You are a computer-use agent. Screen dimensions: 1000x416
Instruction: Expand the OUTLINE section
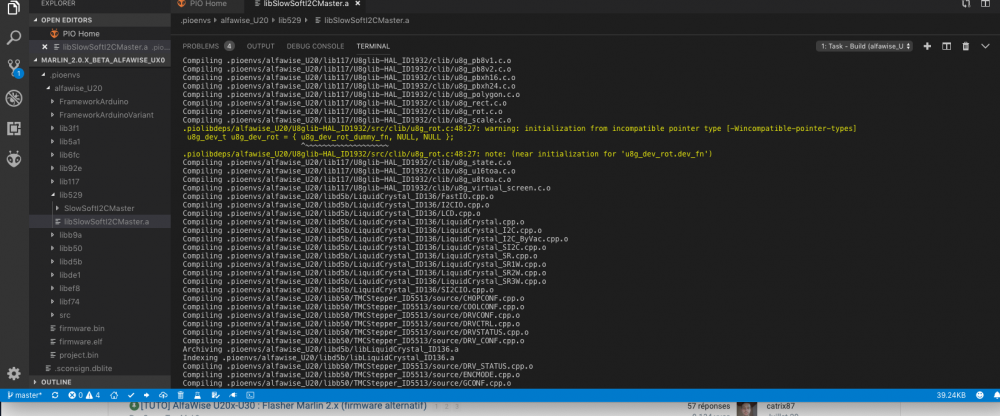(100, 382)
